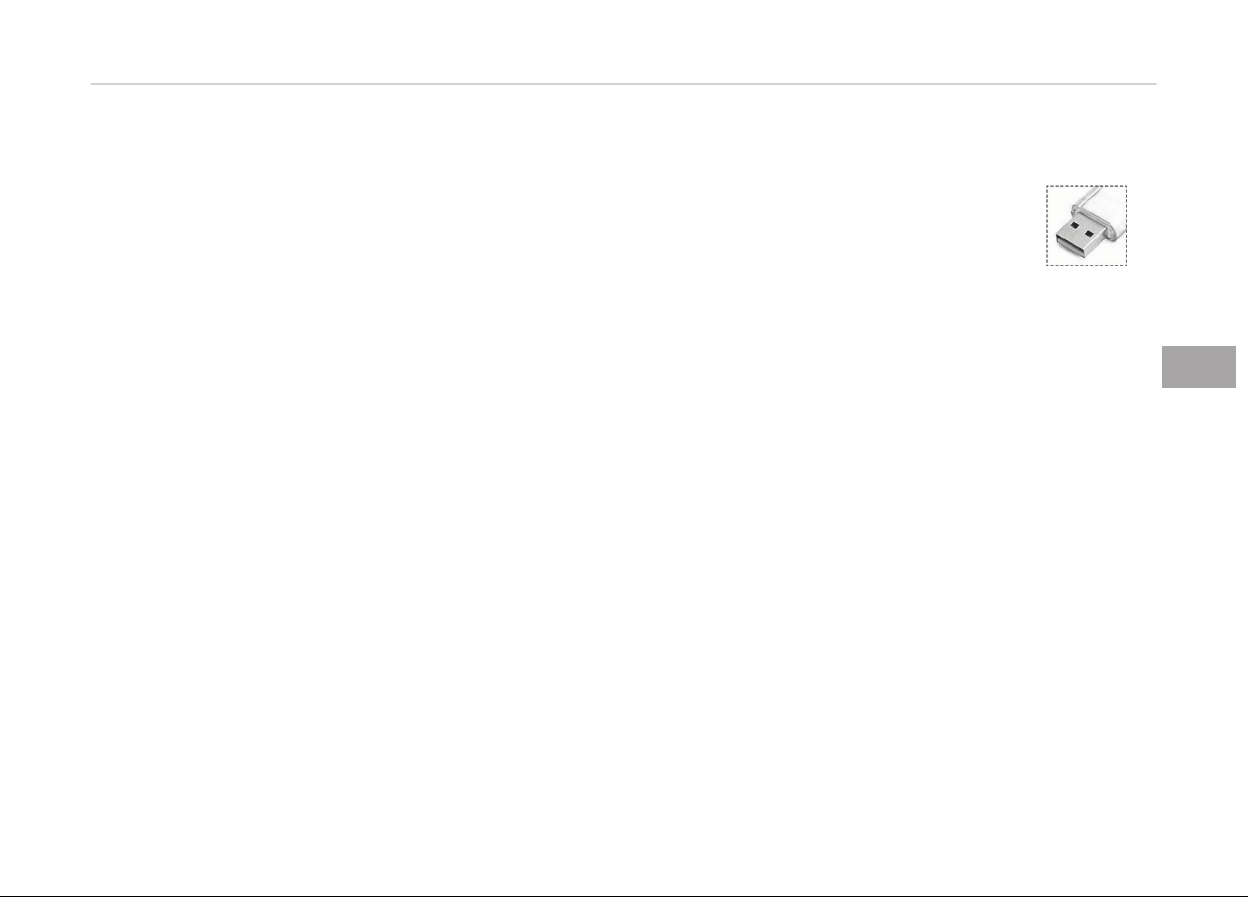
Task: Click the black border line at the page bottom
Action: click(624, 895)
